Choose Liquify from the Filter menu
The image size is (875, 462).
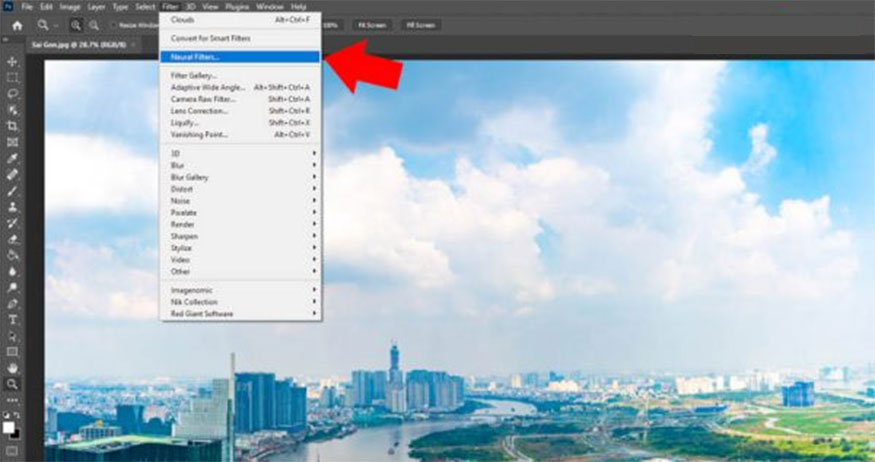240,122
